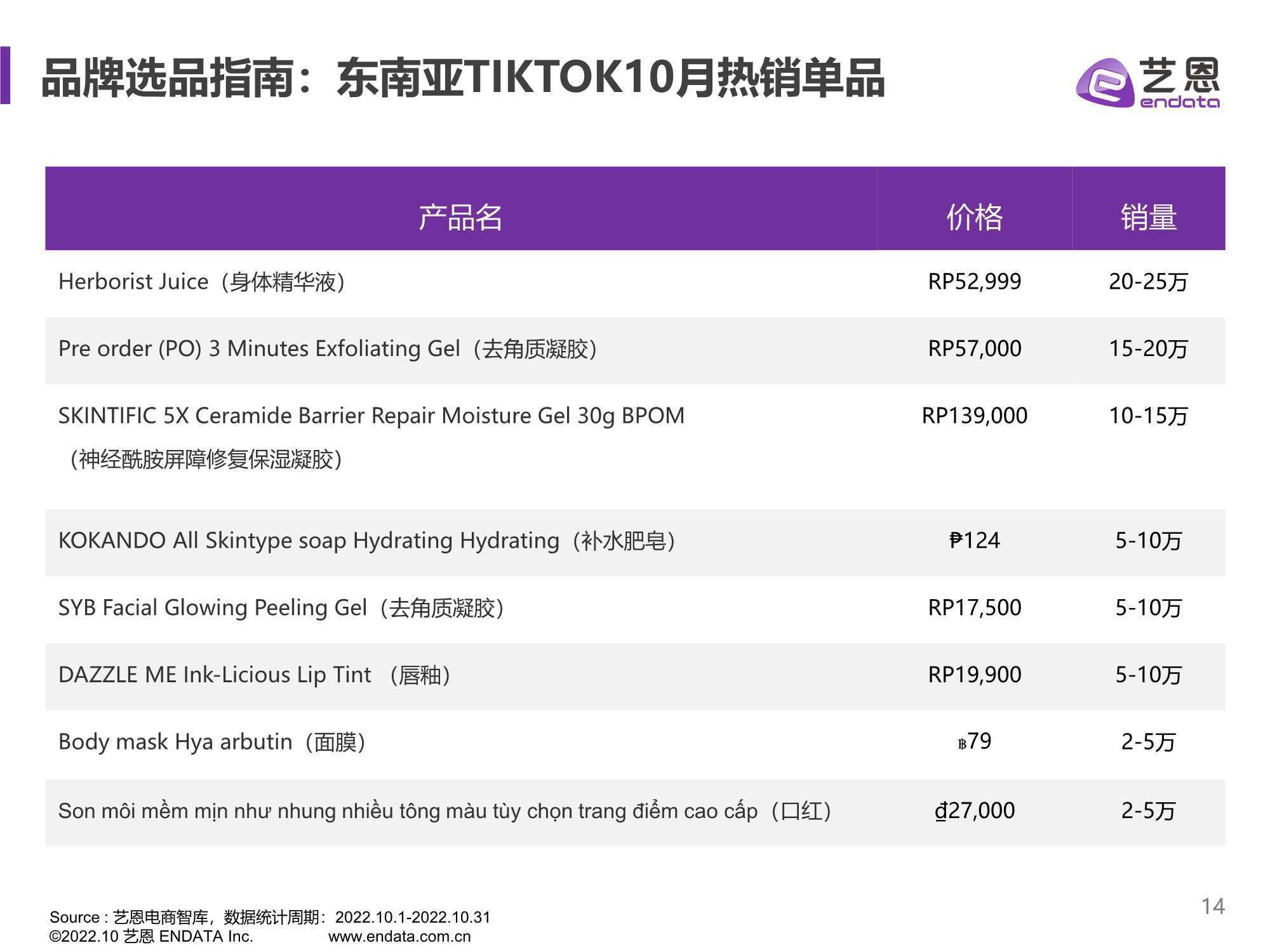Select the 3 Minutes Exfoliating Gel row text
This screenshot has height=952, width=1270.
coord(328,349)
